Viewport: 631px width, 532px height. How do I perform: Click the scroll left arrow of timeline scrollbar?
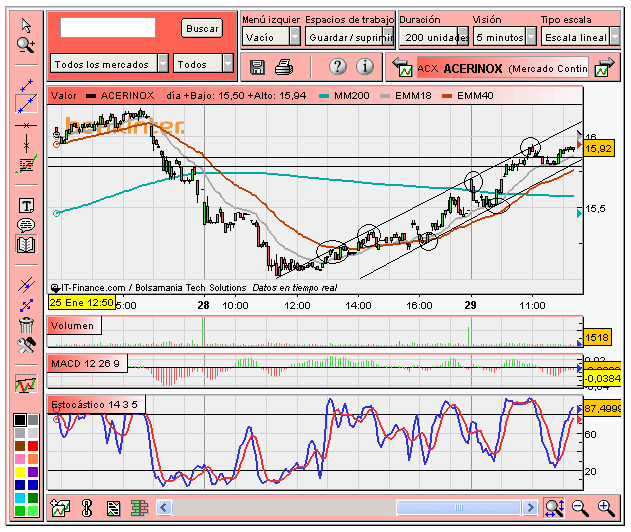point(164,507)
